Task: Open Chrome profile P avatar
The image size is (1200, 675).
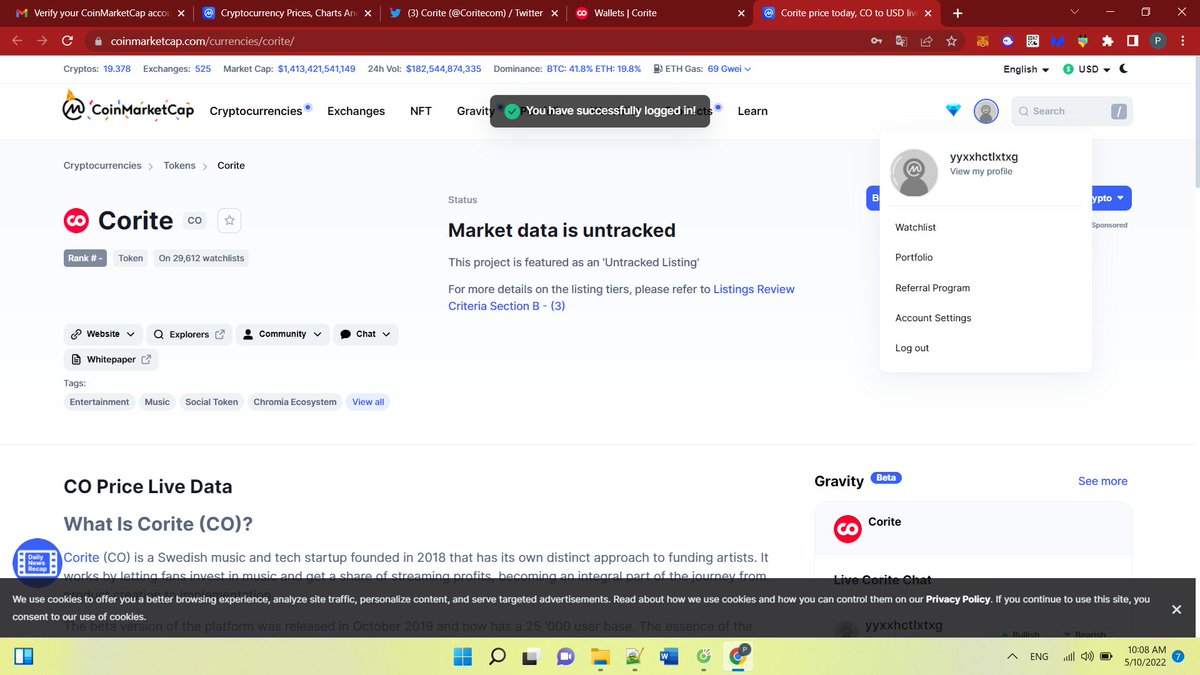Action: (x=1157, y=41)
